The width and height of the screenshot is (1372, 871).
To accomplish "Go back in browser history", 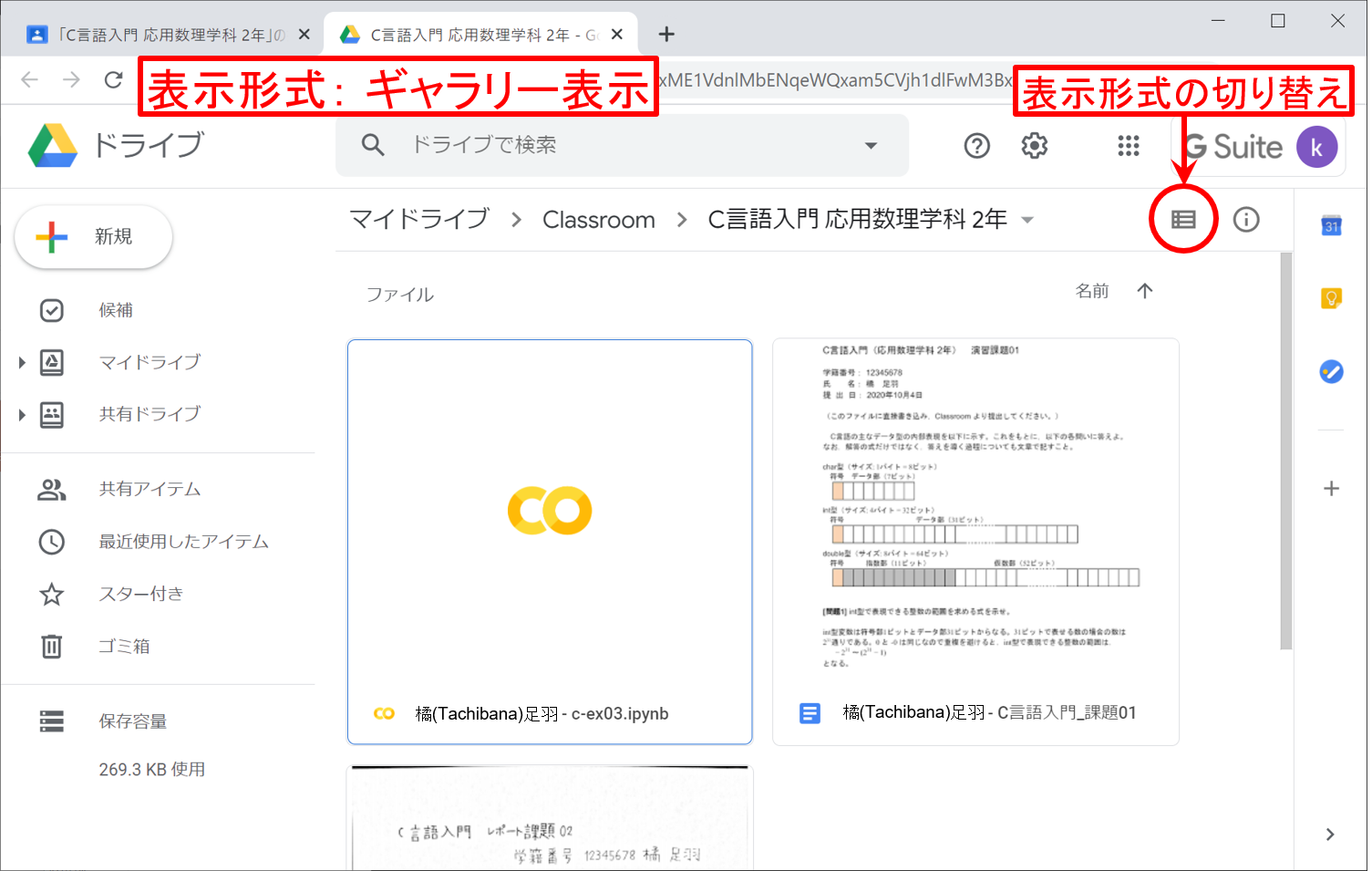I will 29,79.
